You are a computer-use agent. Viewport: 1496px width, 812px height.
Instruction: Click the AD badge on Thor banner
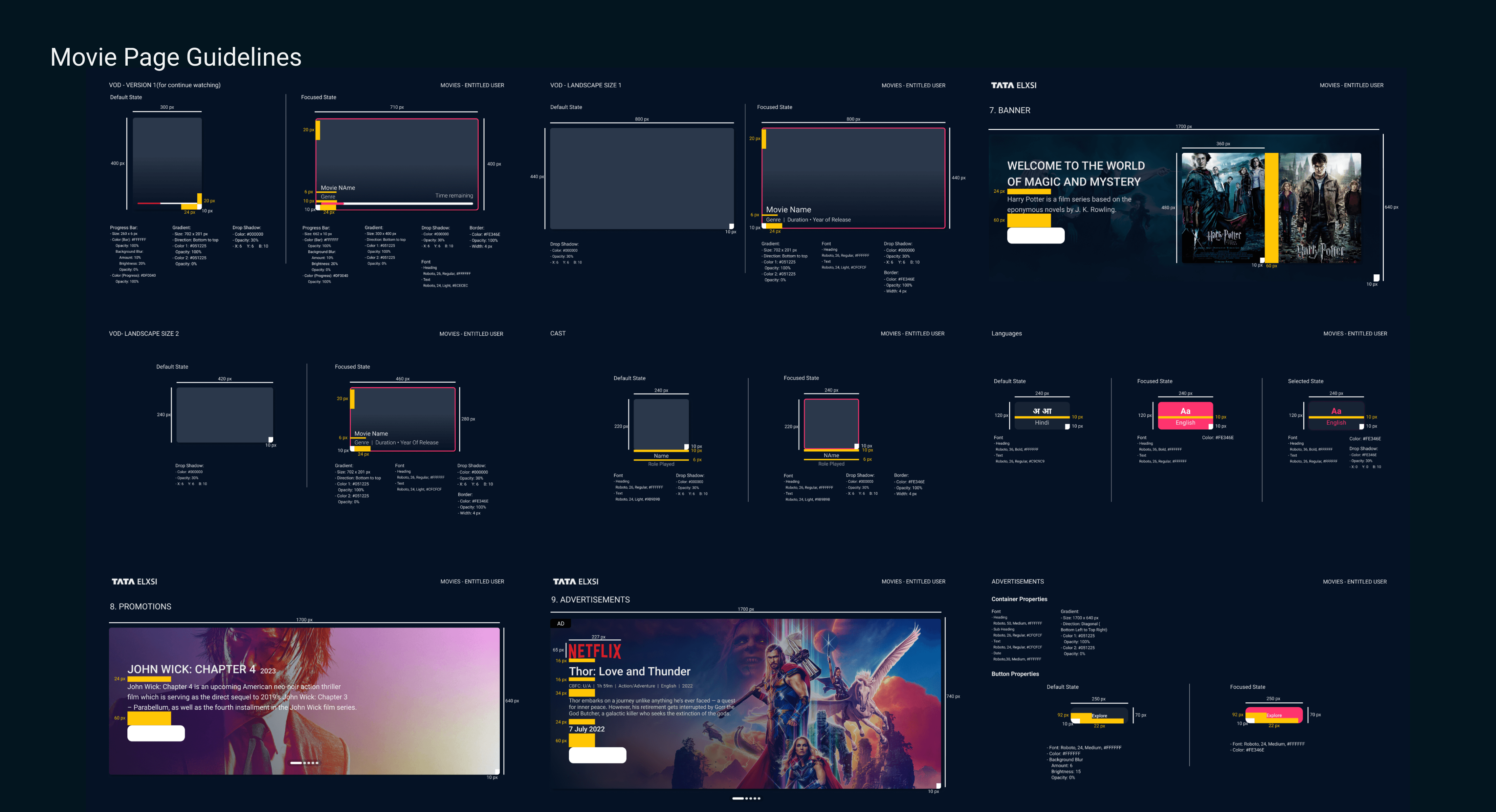point(561,623)
